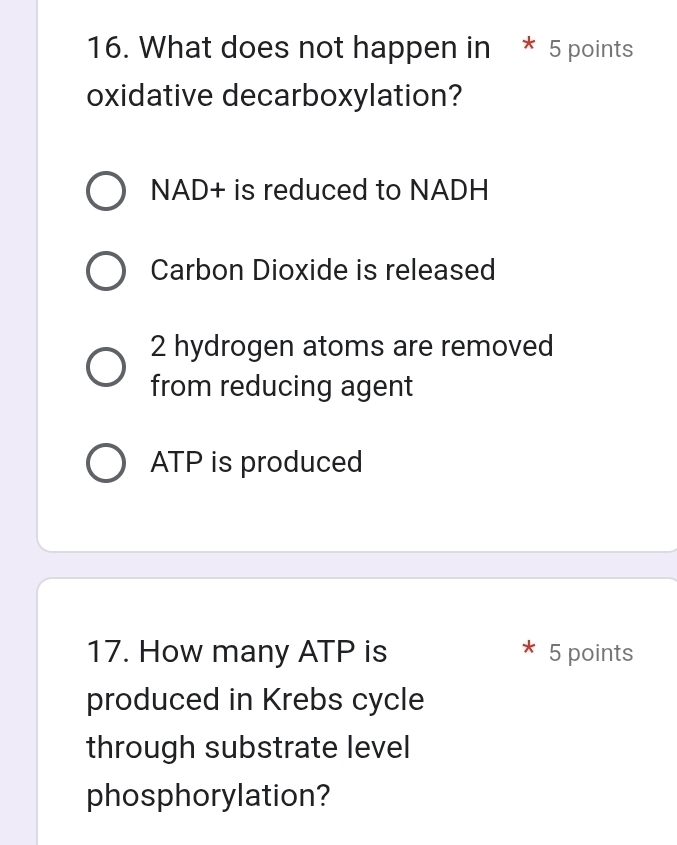Click the red asterisk next to question 16

tap(527, 48)
